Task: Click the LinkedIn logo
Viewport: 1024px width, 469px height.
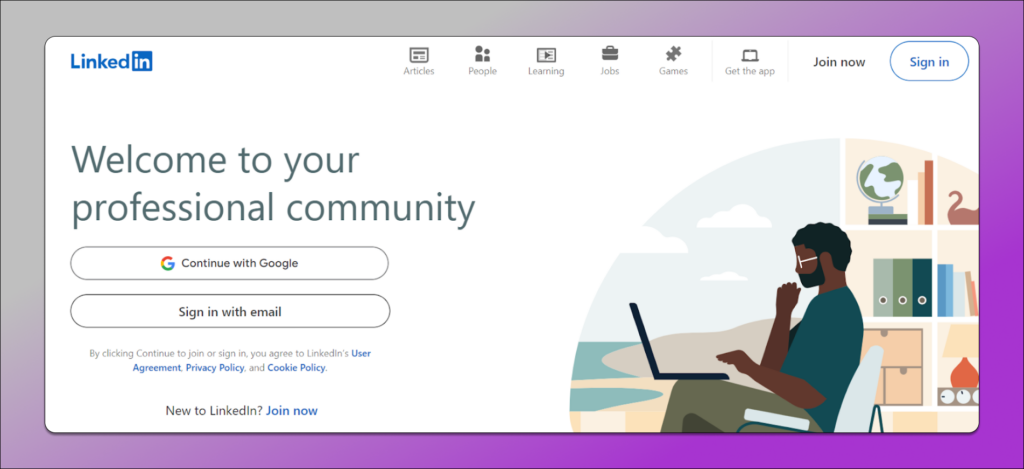Action: coord(112,61)
